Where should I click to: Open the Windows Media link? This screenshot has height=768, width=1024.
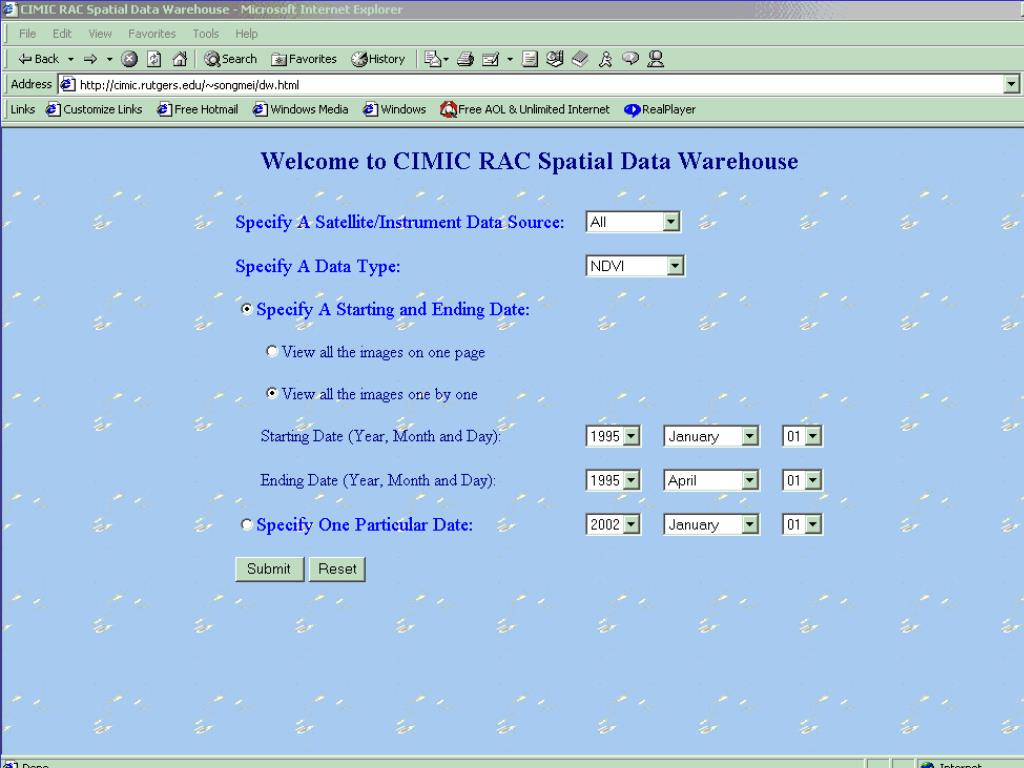point(300,110)
